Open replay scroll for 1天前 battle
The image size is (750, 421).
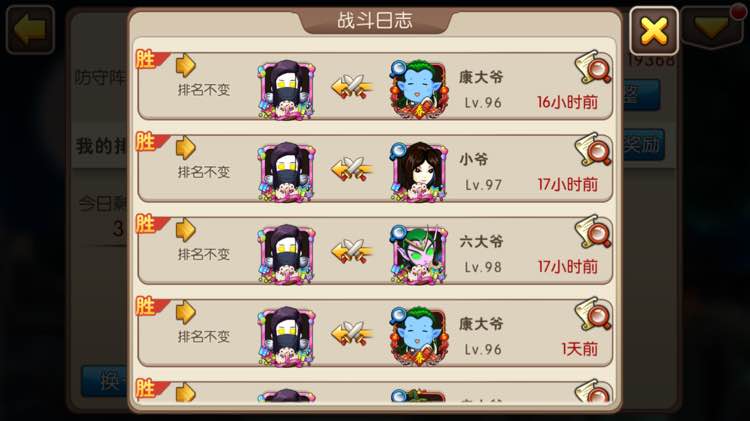pos(593,314)
